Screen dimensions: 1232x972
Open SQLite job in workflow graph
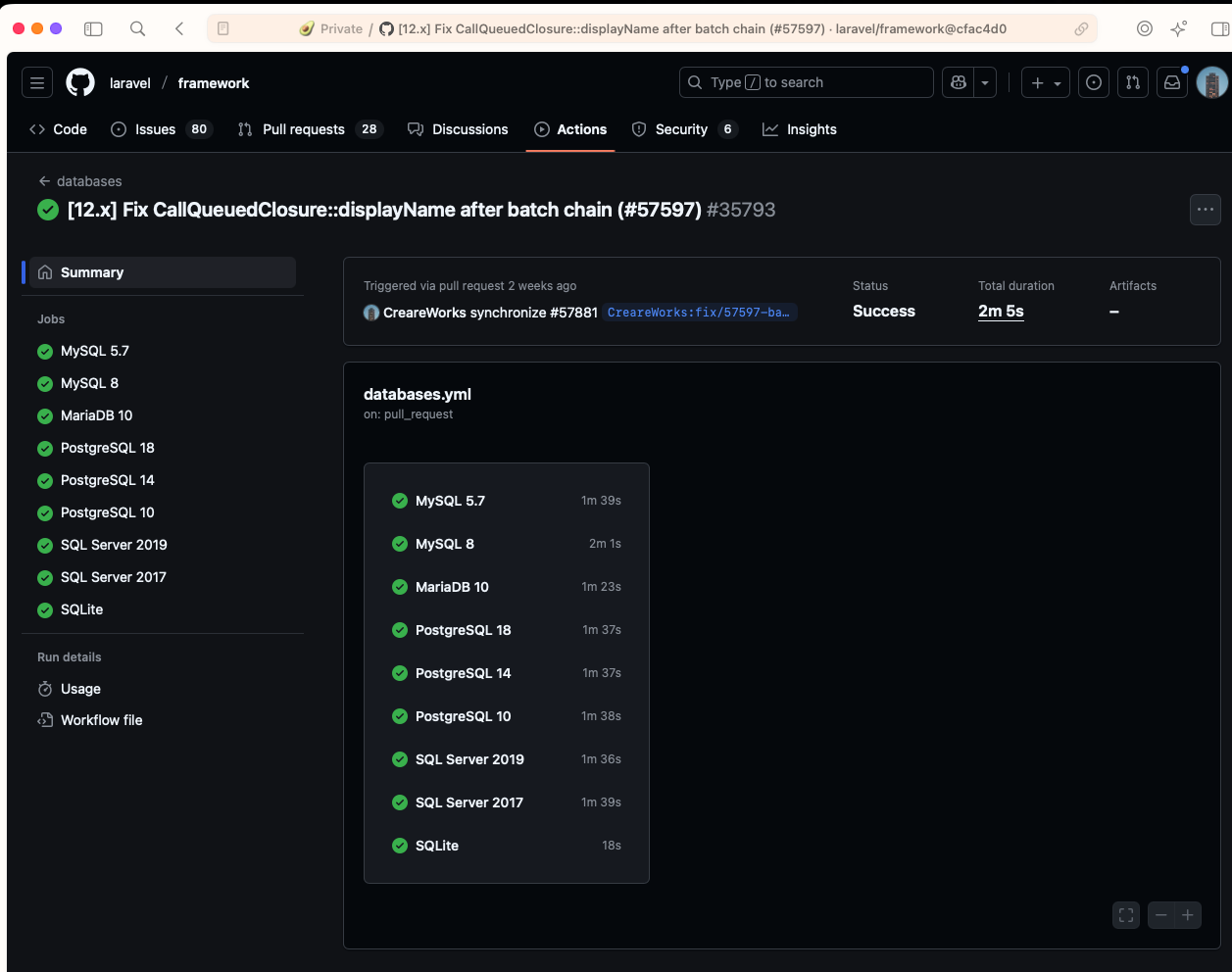[506, 846]
